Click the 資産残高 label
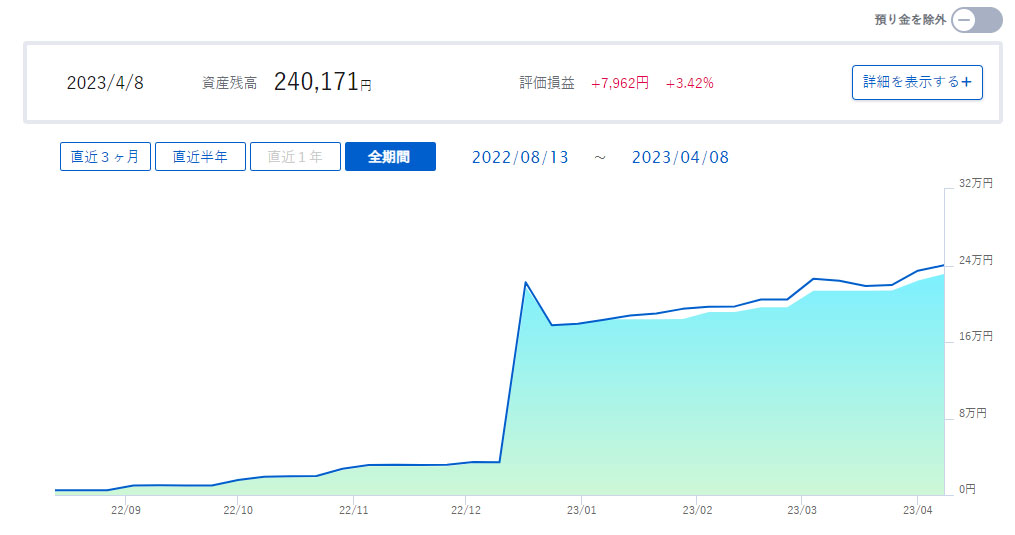Viewport: 1015px width, 535px height. point(229,84)
